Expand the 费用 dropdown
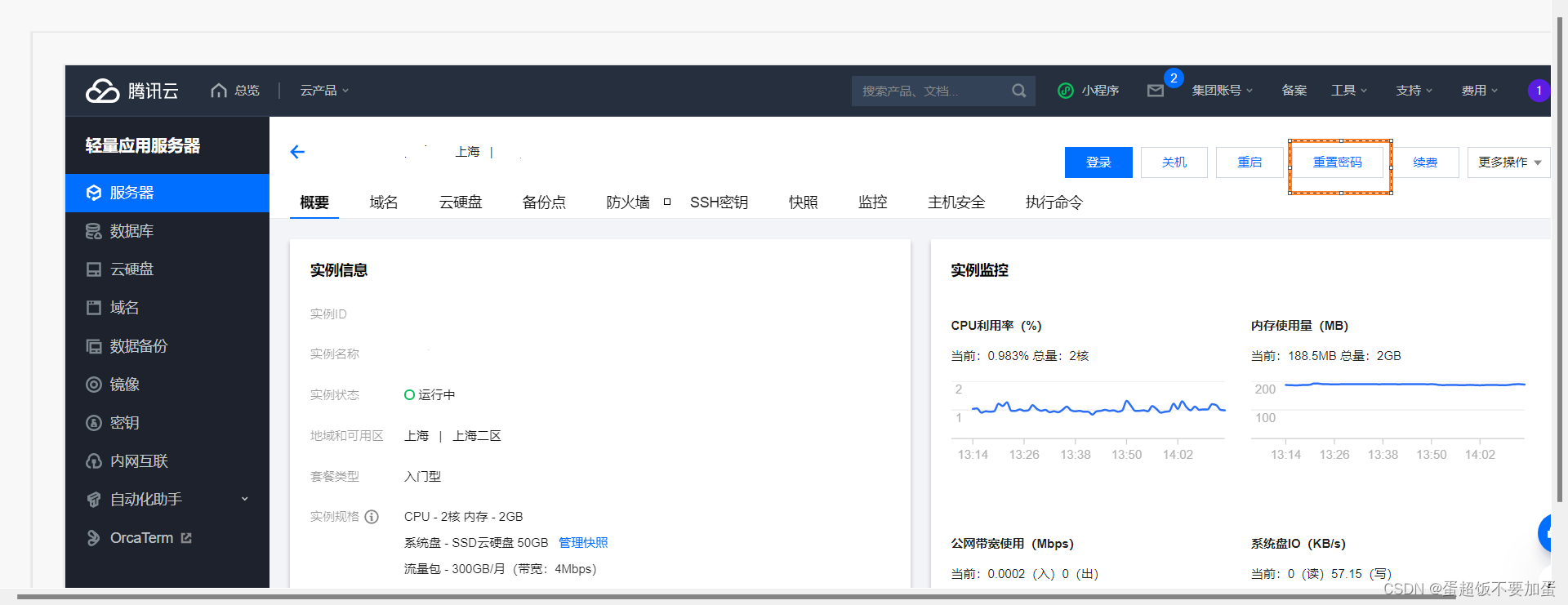Image resolution: width=1568 pixels, height=605 pixels. tap(1479, 91)
